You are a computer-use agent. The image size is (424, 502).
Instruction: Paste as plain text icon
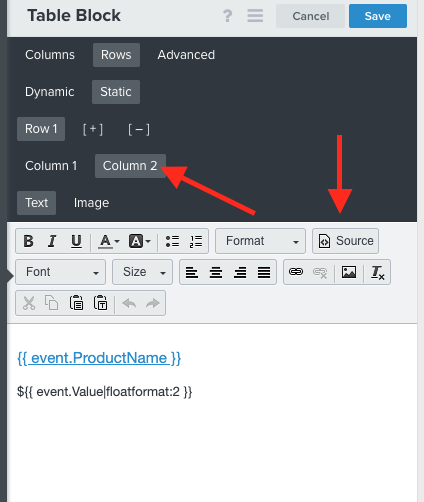[x=100, y=303]
